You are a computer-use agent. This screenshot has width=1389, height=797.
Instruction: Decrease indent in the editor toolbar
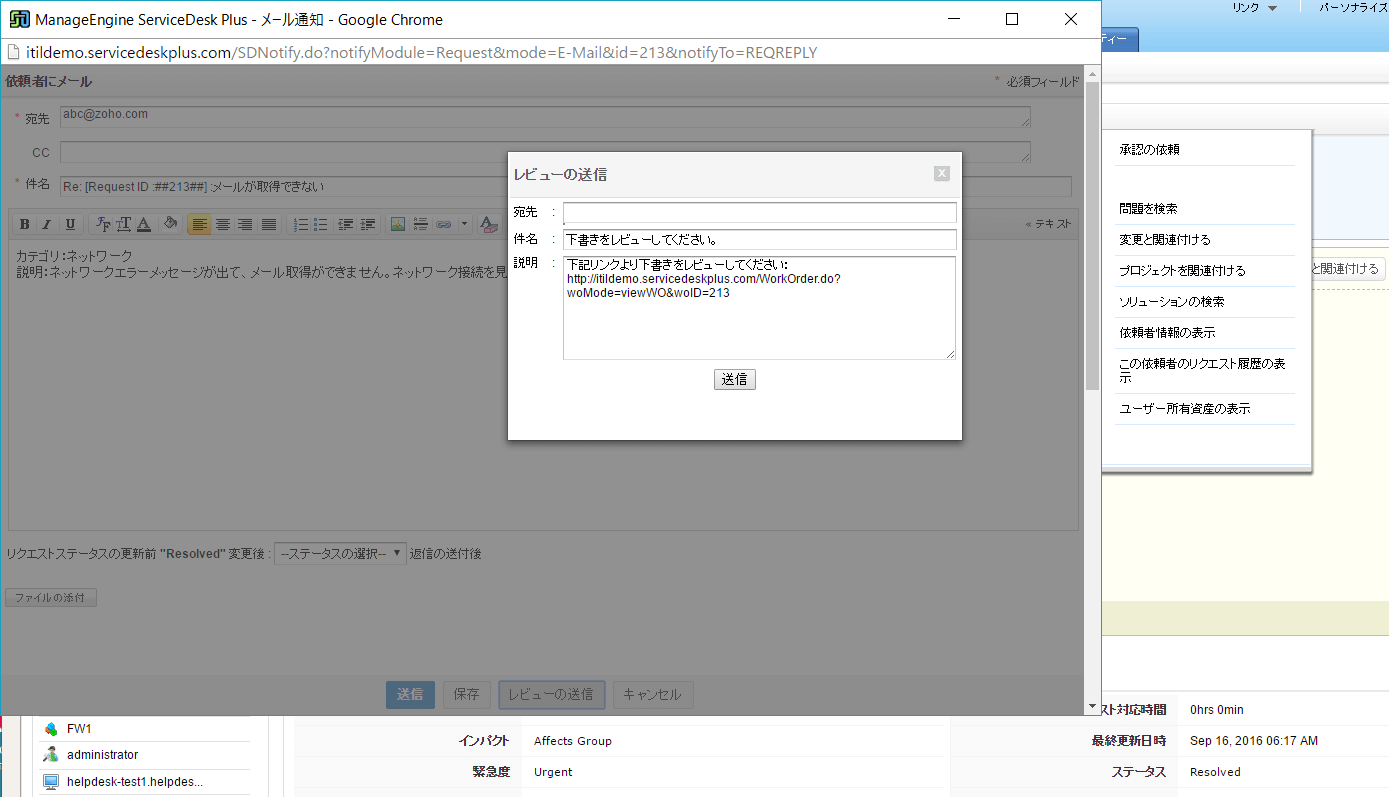point(346,224)
